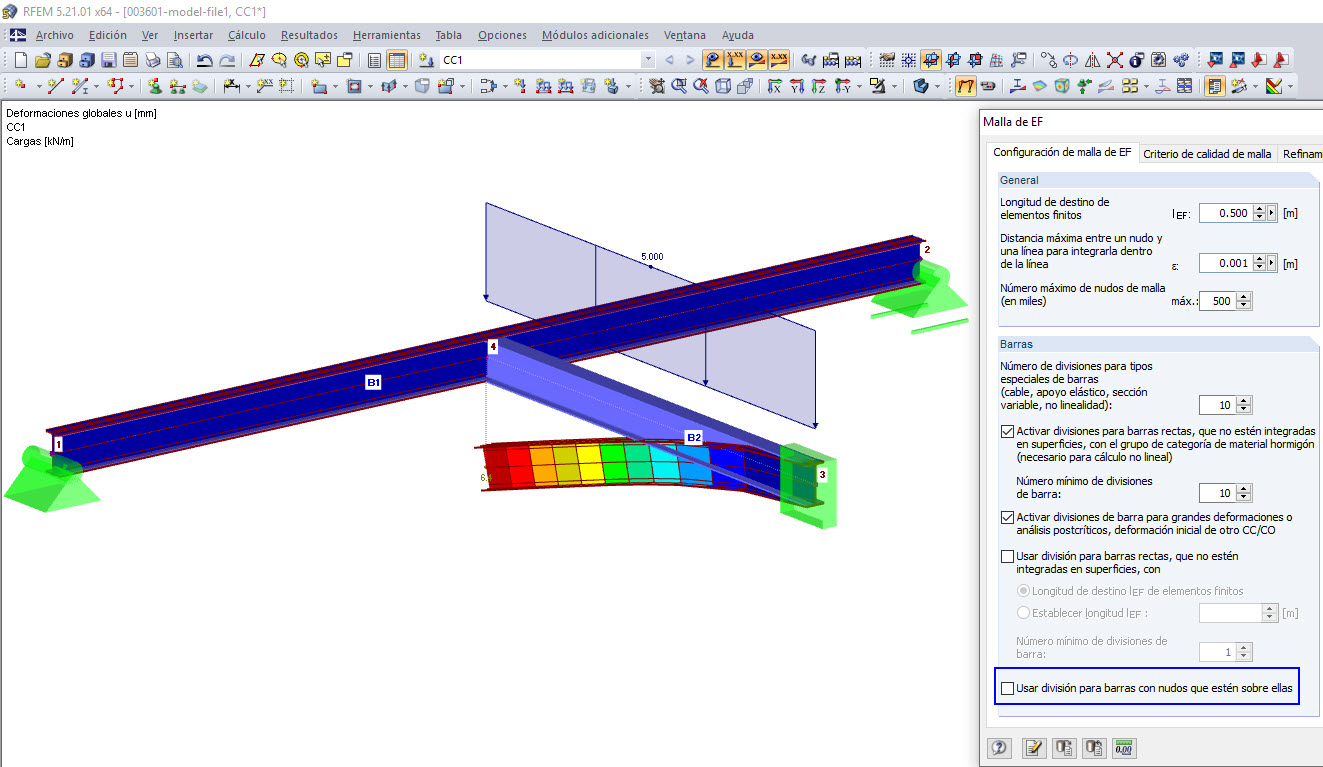Click node 4 label in the model
This screenshot has width=1323, height=767.
[x=492, y=346]
